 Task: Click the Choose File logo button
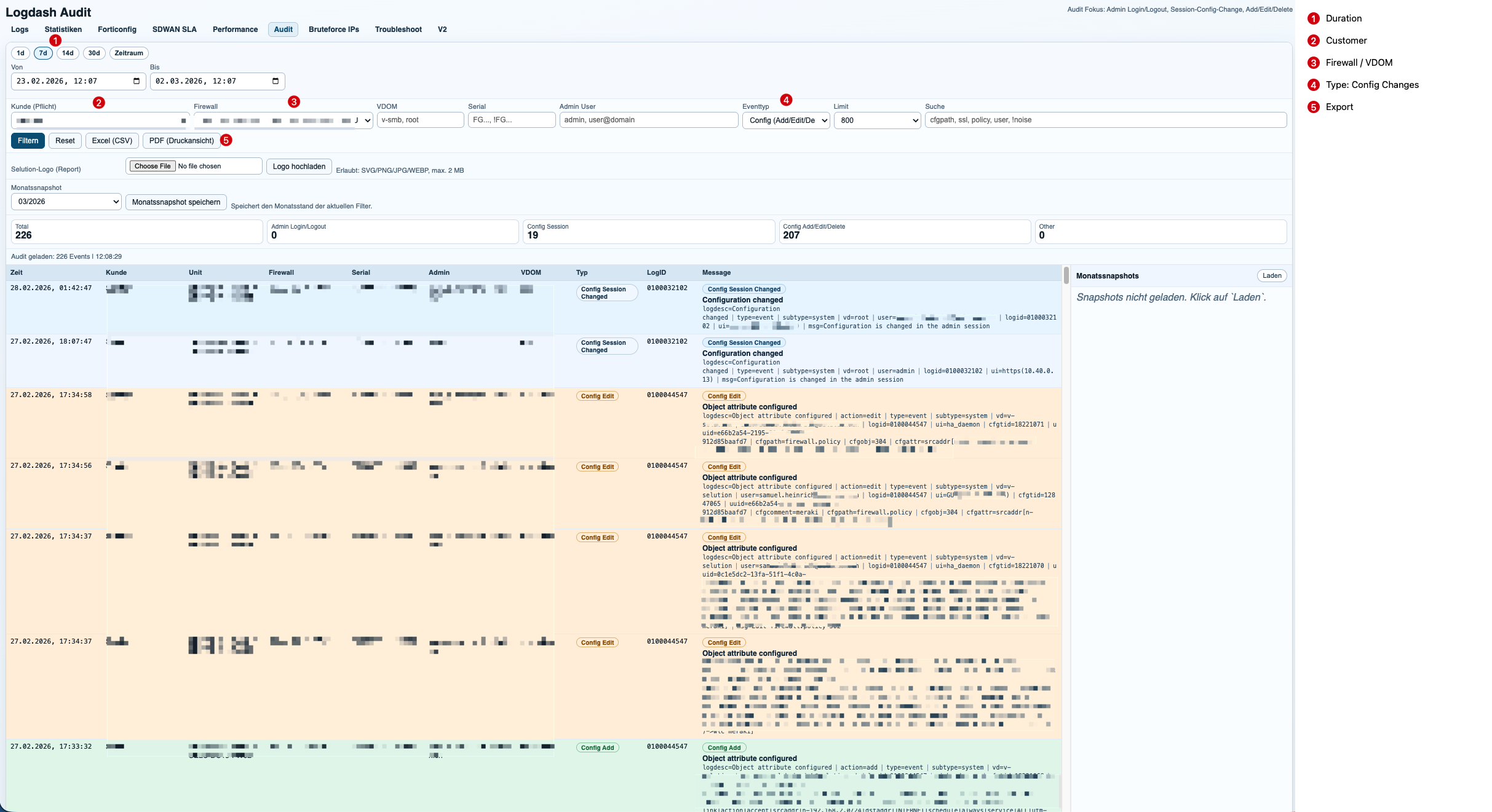point(153,167)
